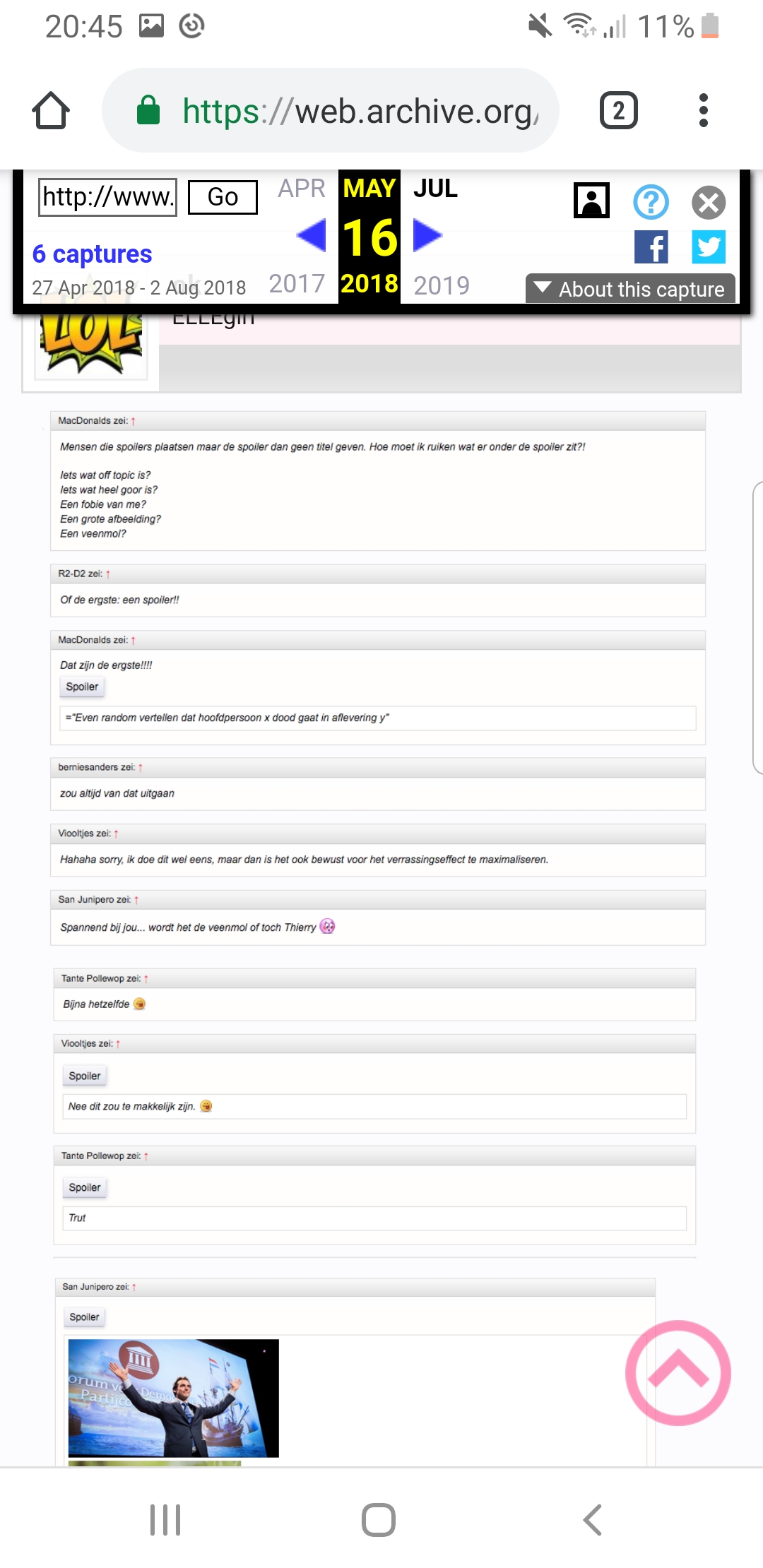Close the Wayback toolbar with X icon
Screen dimensions: 763x1568
coord(709,203)
